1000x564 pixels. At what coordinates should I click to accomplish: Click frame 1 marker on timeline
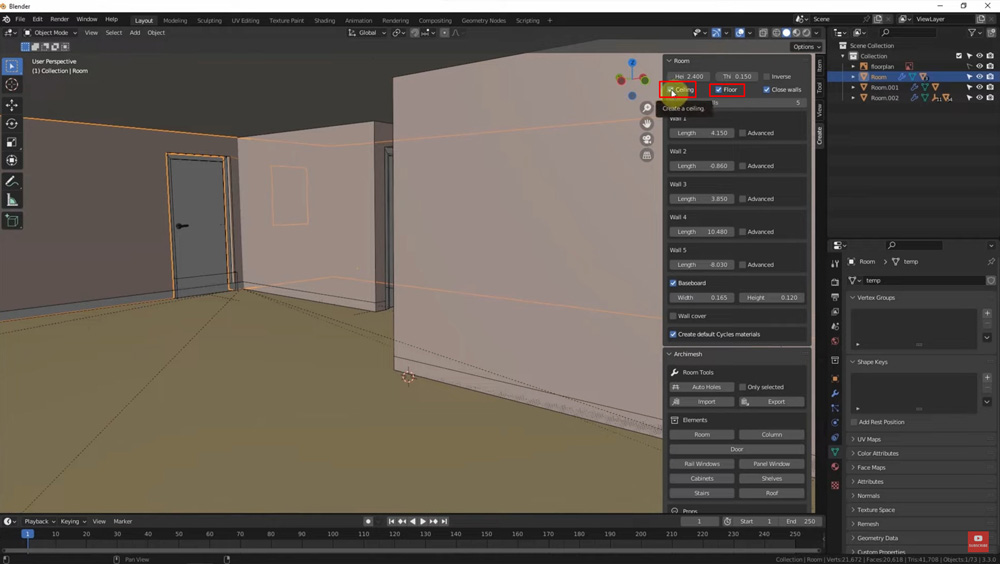(x=27, y=534)
